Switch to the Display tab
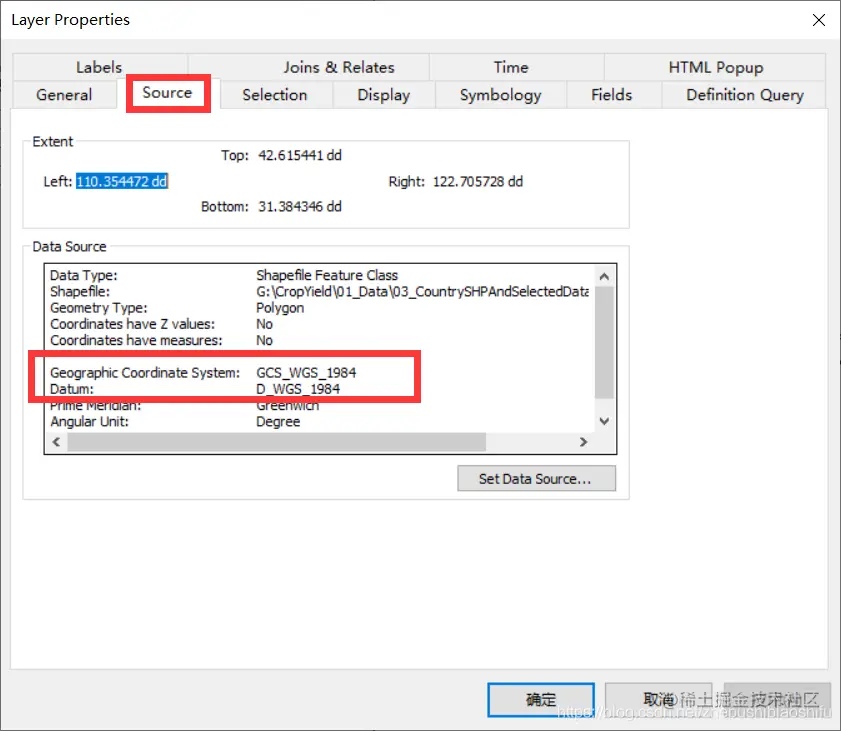This screenshot has width=841, height=731. (x=383, y=95)
